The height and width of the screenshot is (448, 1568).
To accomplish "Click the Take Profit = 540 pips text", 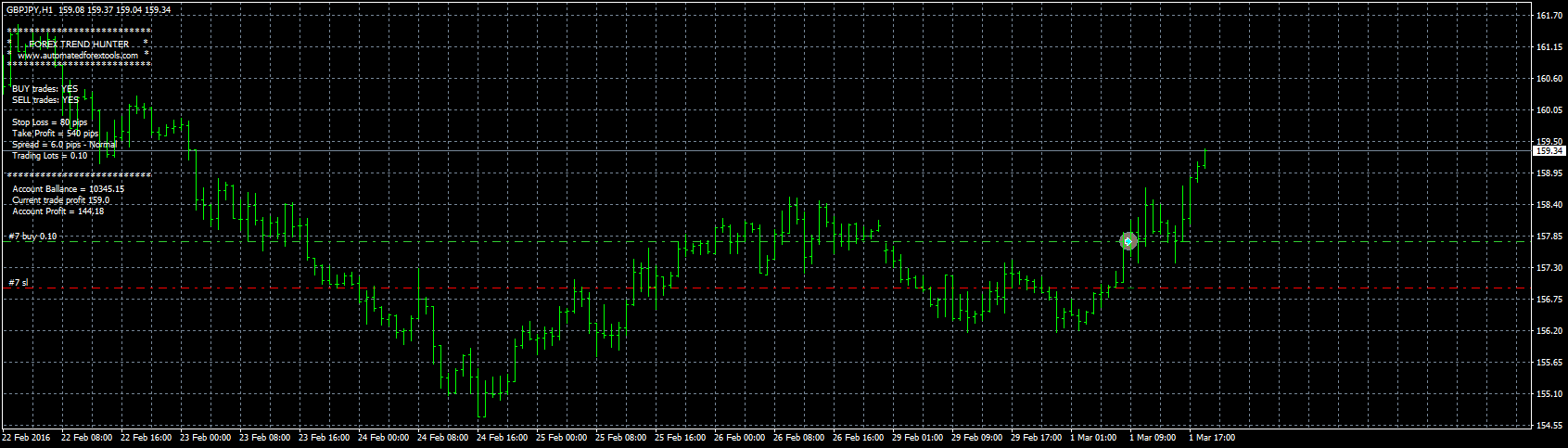I will pyautogui.click(x=55, y=134).
